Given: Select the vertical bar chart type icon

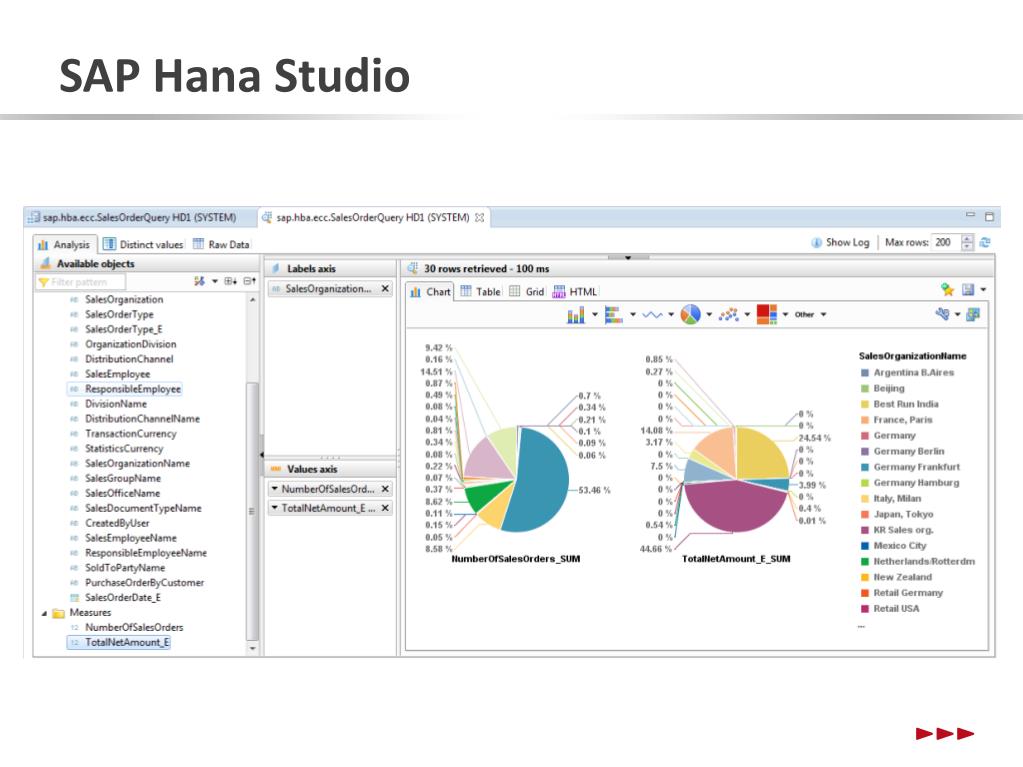Looking at the screenshot, I should (575, 315).
